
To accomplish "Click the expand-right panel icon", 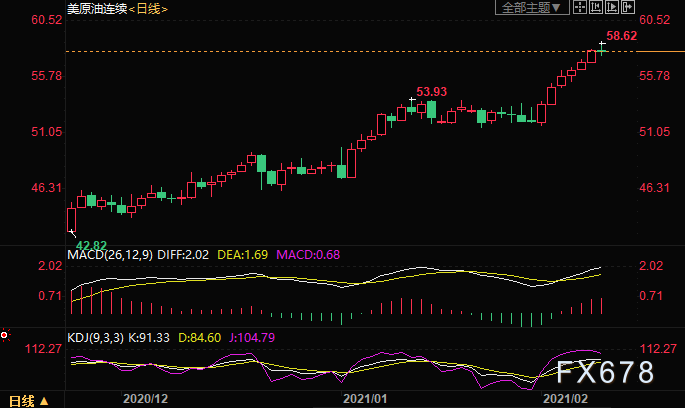I will (628, 7).
